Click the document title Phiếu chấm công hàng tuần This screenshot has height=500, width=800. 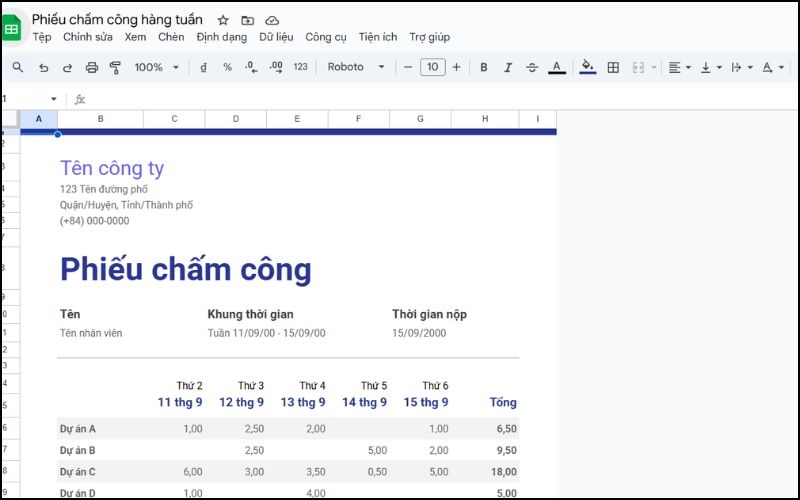click(117, 20)
